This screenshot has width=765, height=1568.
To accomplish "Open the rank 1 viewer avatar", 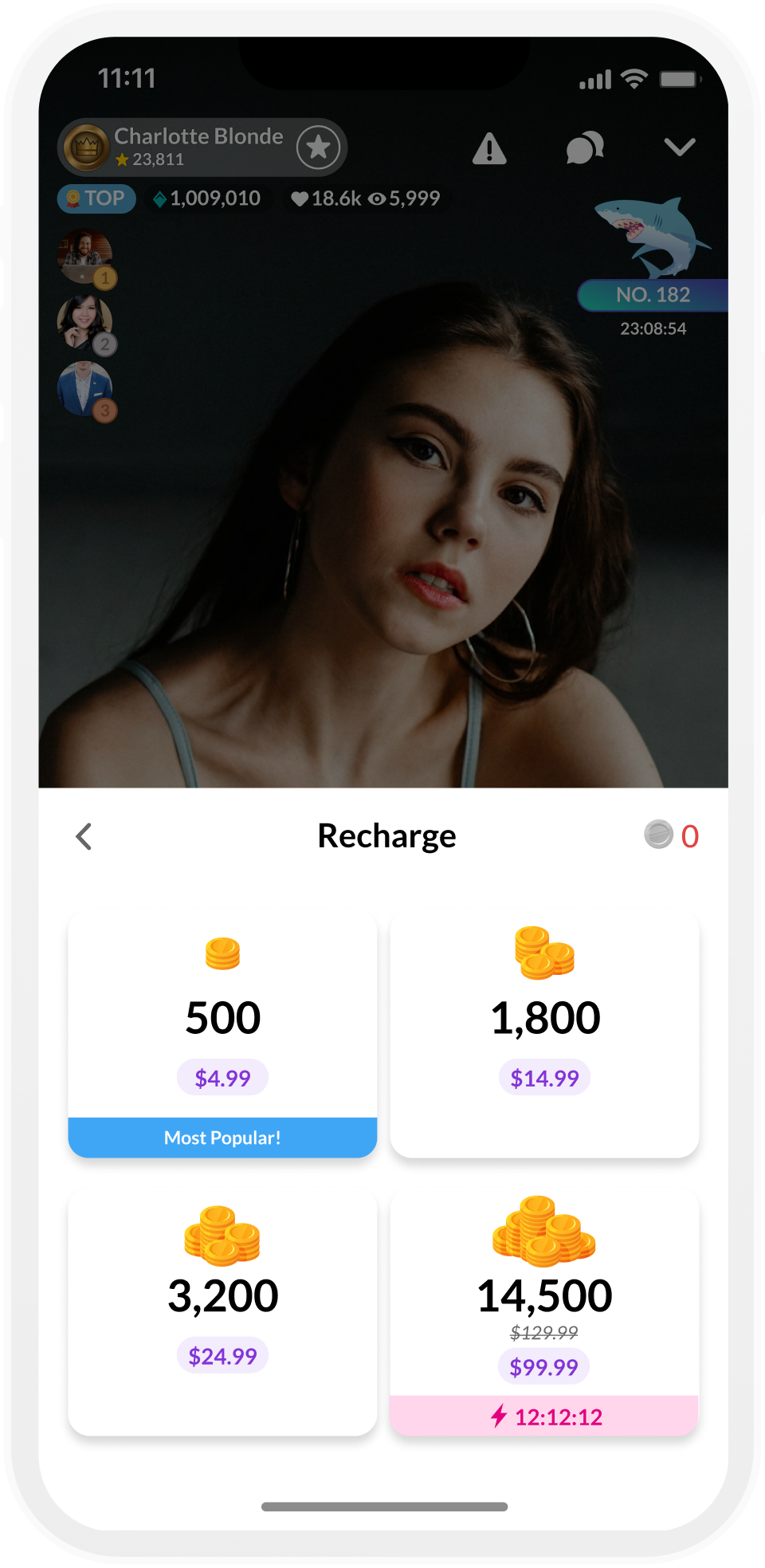I will 86,258.
